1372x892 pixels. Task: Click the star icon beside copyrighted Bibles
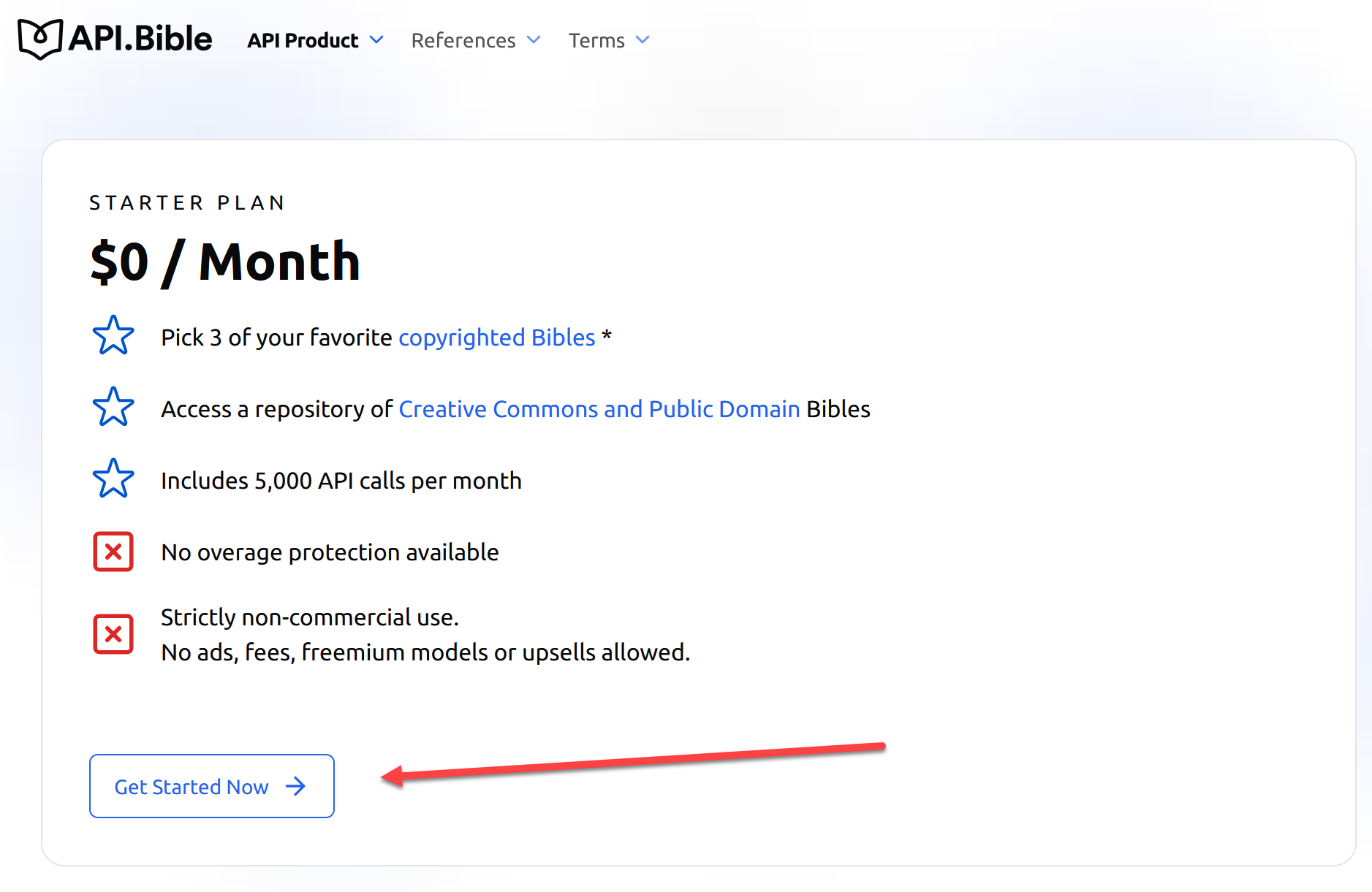(x=113, y=335)
